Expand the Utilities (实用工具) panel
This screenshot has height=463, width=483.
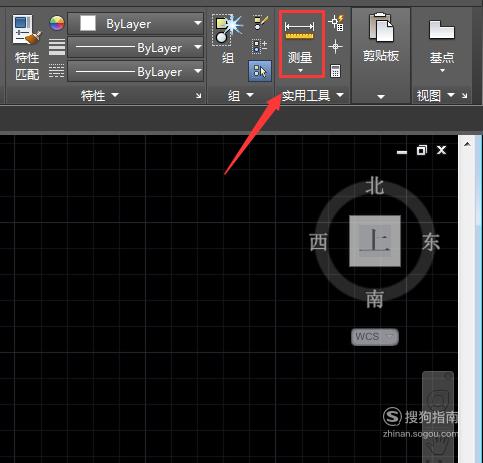(312, 96)
